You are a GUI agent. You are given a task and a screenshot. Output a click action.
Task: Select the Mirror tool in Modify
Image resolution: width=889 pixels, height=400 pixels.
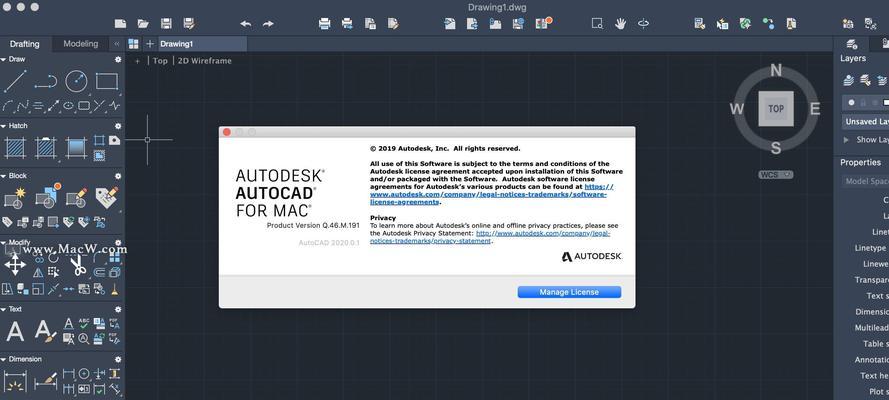pos(38,273)
